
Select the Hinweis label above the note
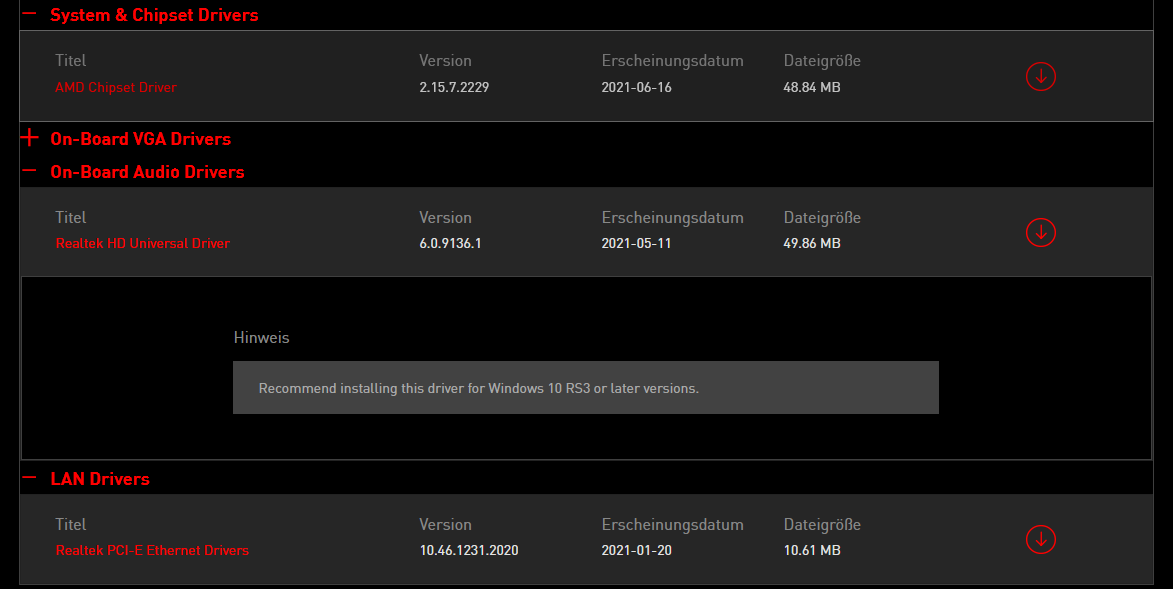(261, 338)
